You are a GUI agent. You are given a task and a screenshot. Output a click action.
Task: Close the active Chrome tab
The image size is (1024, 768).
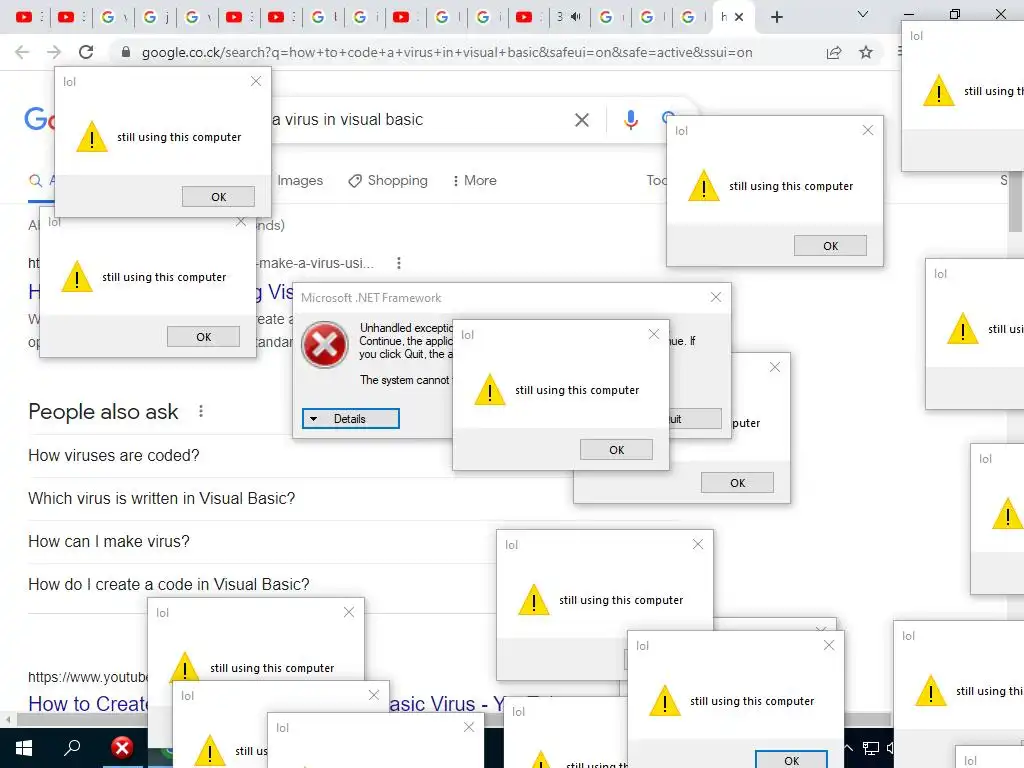(x=739, y=17)
